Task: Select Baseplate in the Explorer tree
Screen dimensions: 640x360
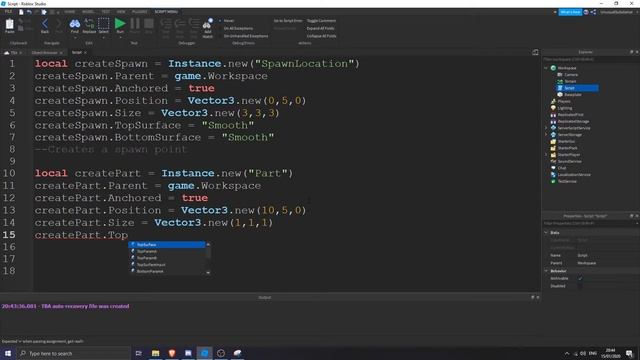Action: [x=573, y=95]
